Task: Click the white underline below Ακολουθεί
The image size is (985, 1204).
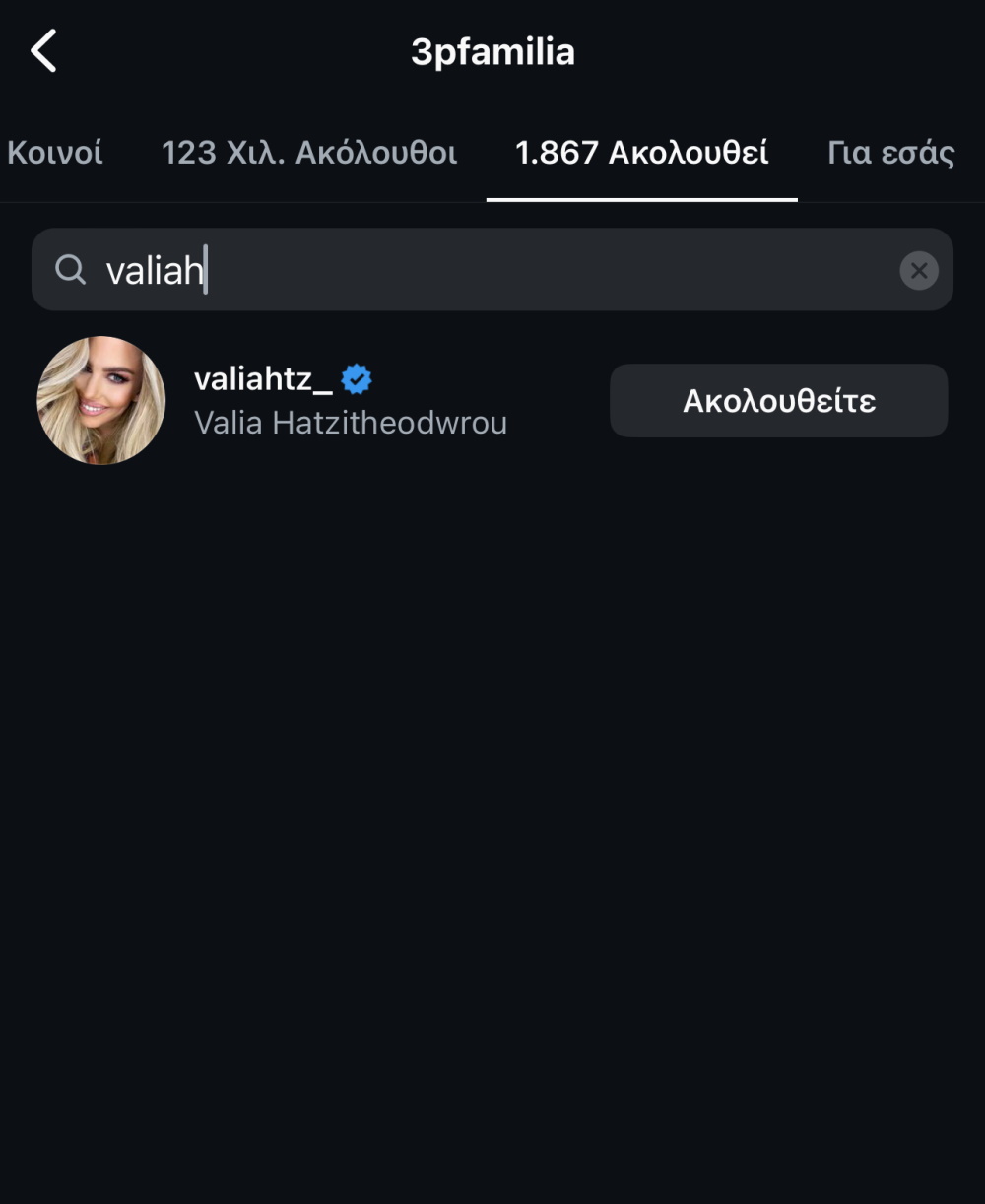Action: 641,199
